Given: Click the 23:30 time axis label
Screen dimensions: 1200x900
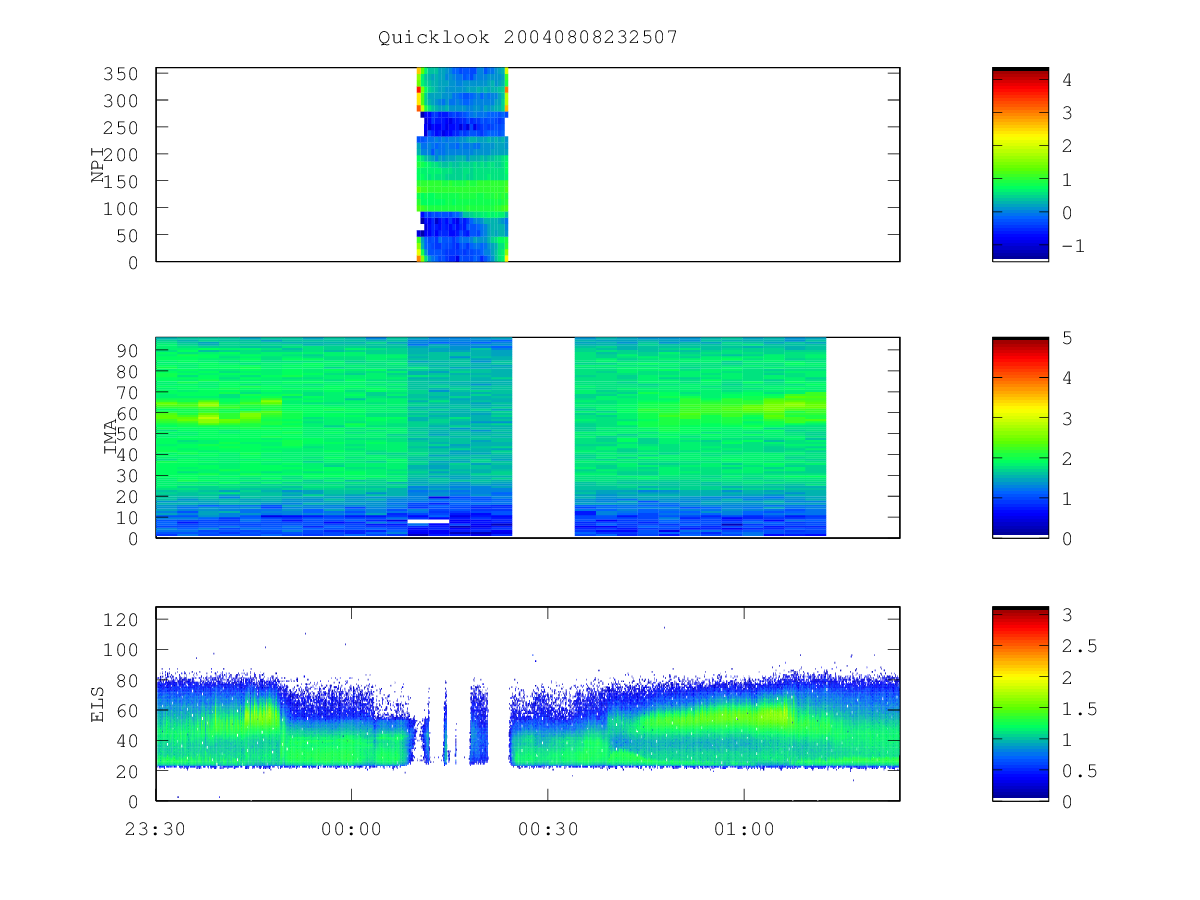Looking at the screenshot, I should click(155, 829).
